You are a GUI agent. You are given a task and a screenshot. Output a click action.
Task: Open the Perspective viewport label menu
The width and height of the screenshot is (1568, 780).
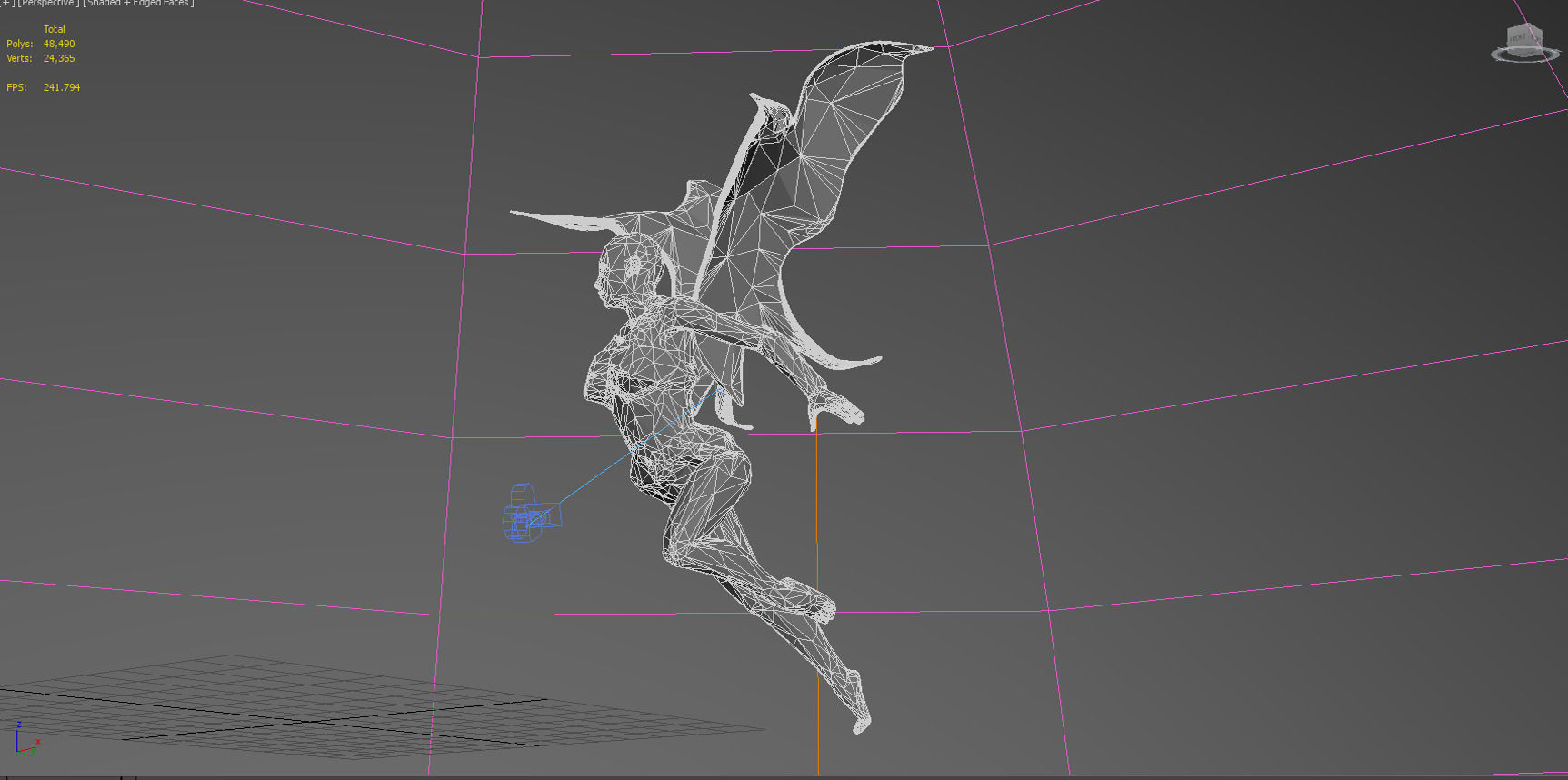47,3
